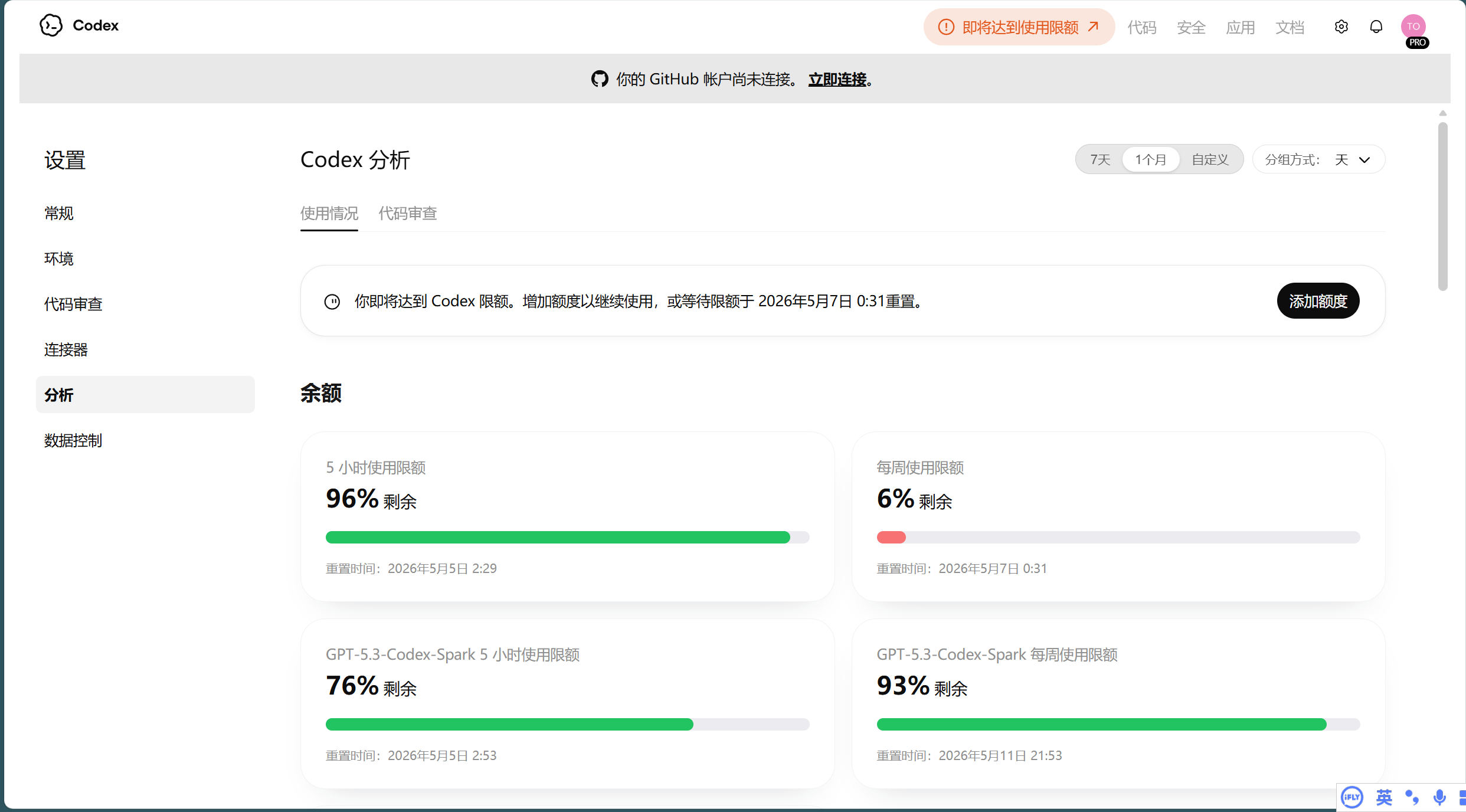Open the settings gear icon
Image resolution: width=1466 pixels, height=812 pixels.
tap(1341, 27)
